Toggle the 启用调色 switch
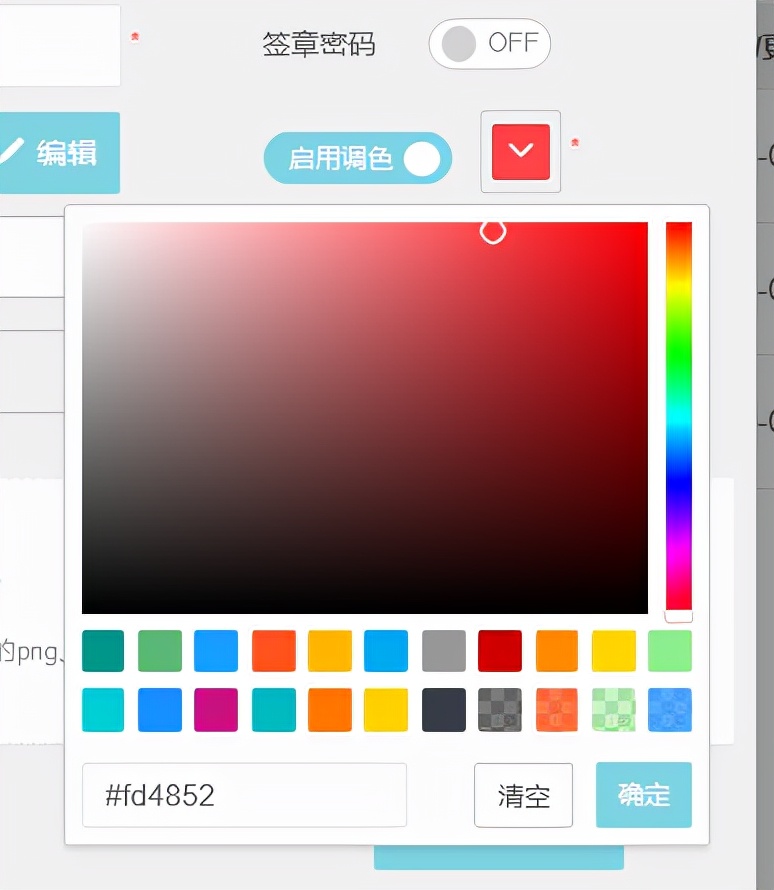 357,158
